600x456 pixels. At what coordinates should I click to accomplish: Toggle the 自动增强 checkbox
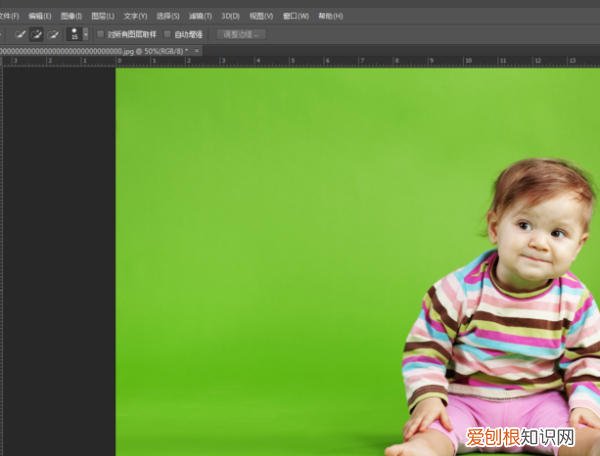167,34
